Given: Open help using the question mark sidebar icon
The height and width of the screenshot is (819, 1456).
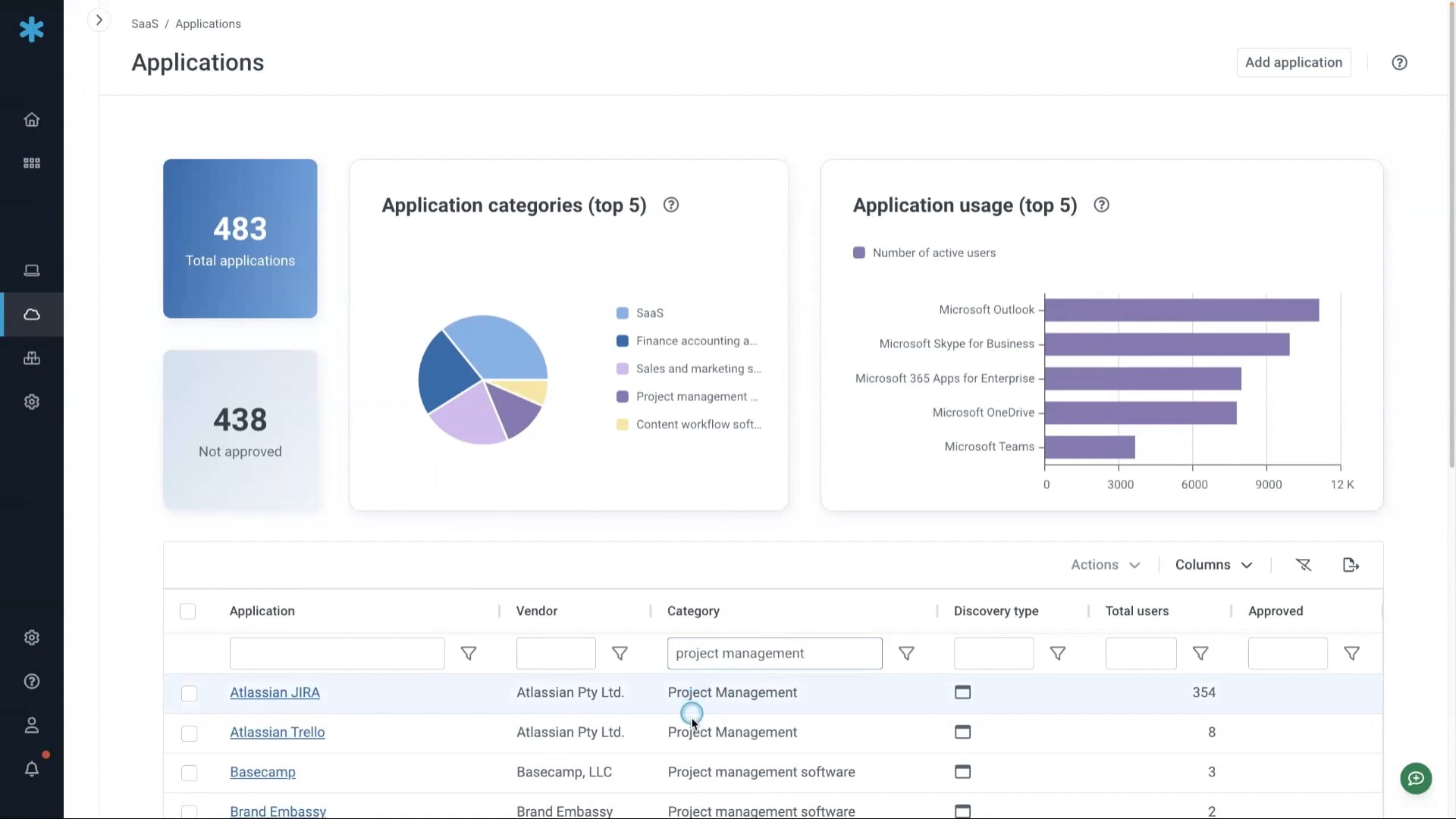Looking at the screenshot, I should (x=31, y=682).
